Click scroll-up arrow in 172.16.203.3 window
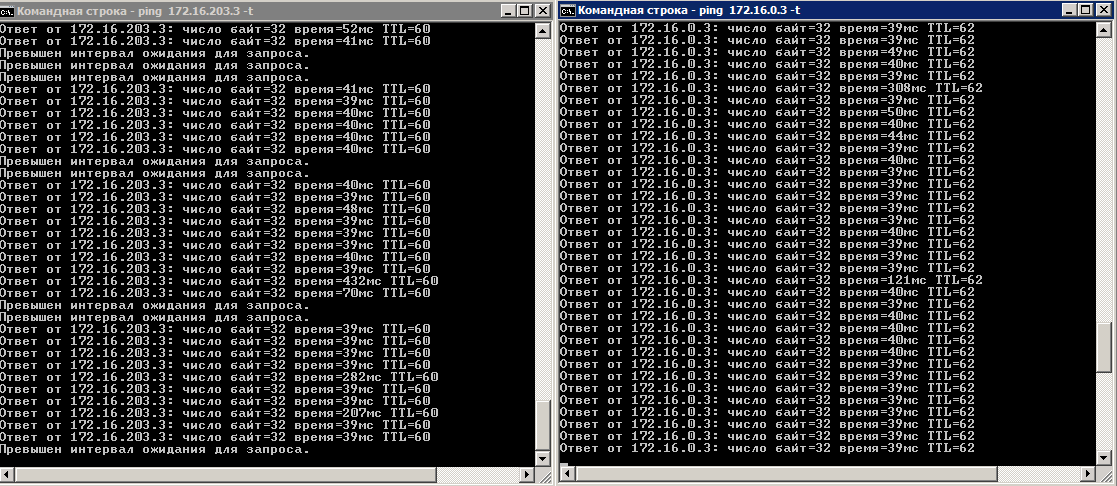Image resolution: width=1117 pixels, height=486 pixels. (543, 31)
